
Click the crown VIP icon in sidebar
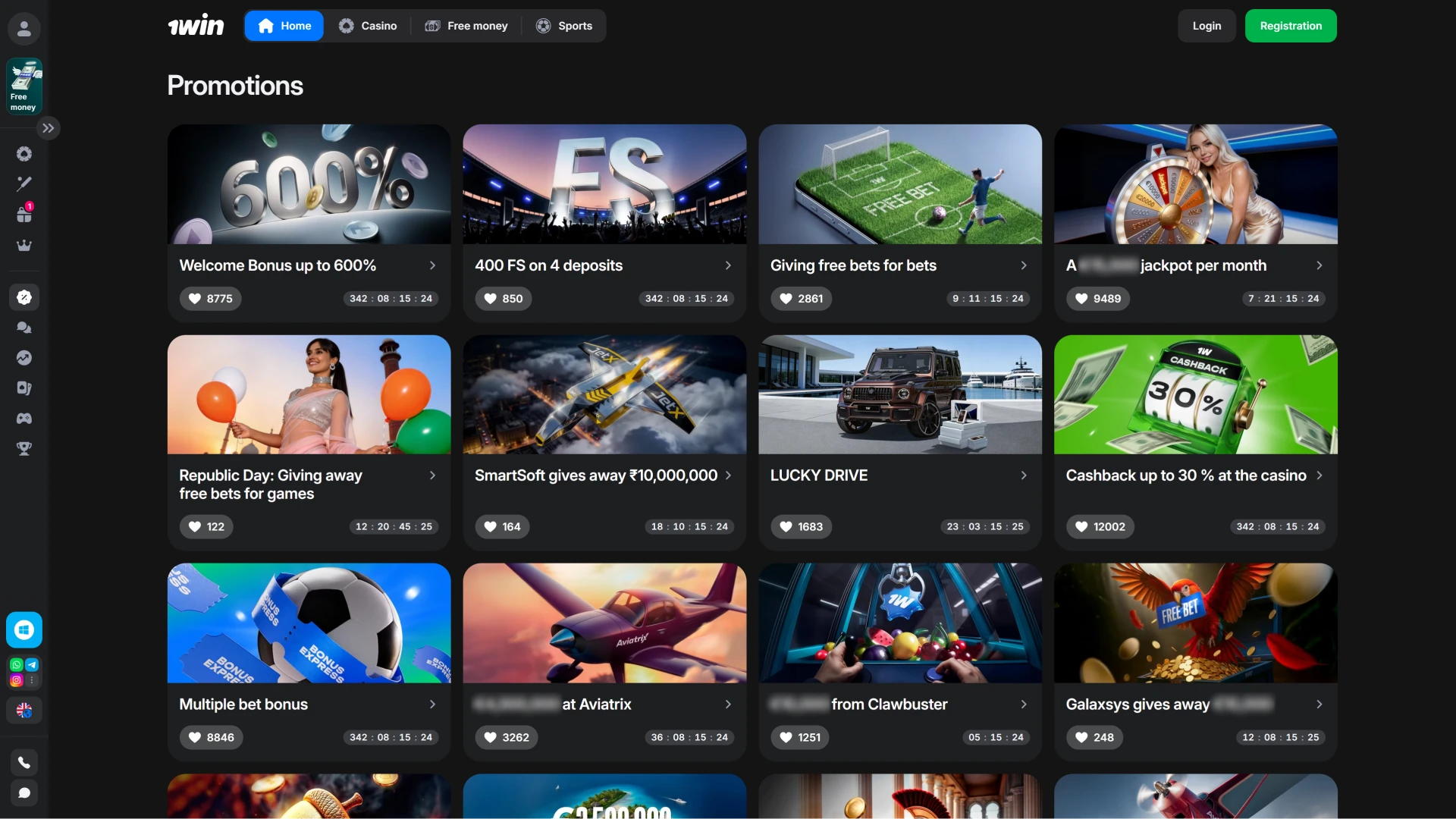24,245
